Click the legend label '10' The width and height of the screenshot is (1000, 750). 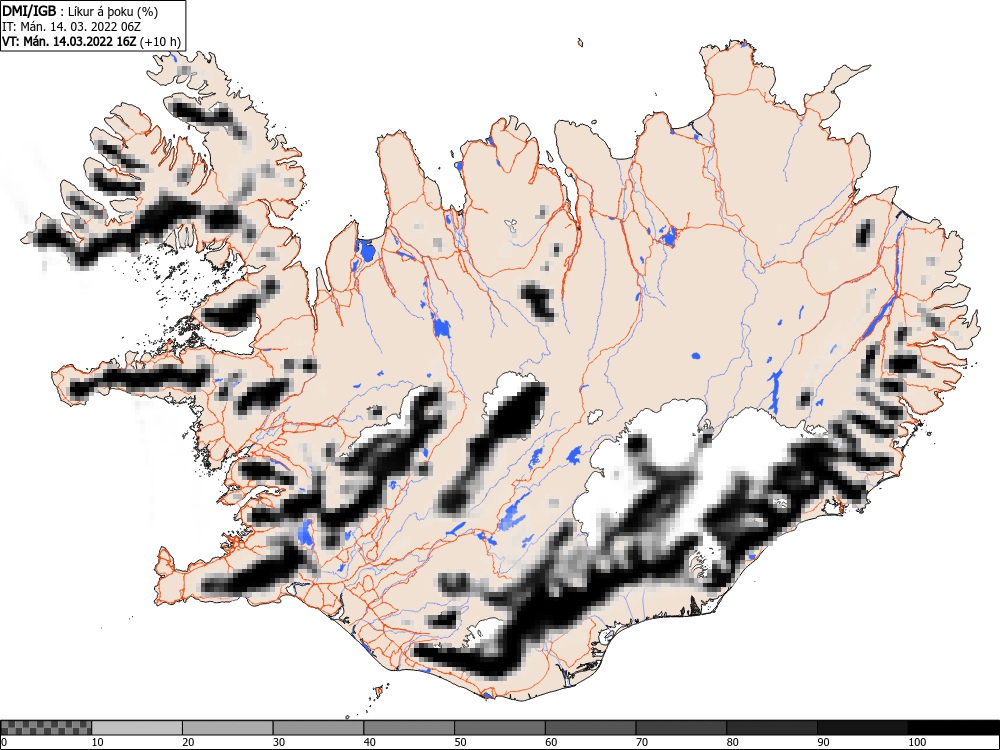point(98,742)
